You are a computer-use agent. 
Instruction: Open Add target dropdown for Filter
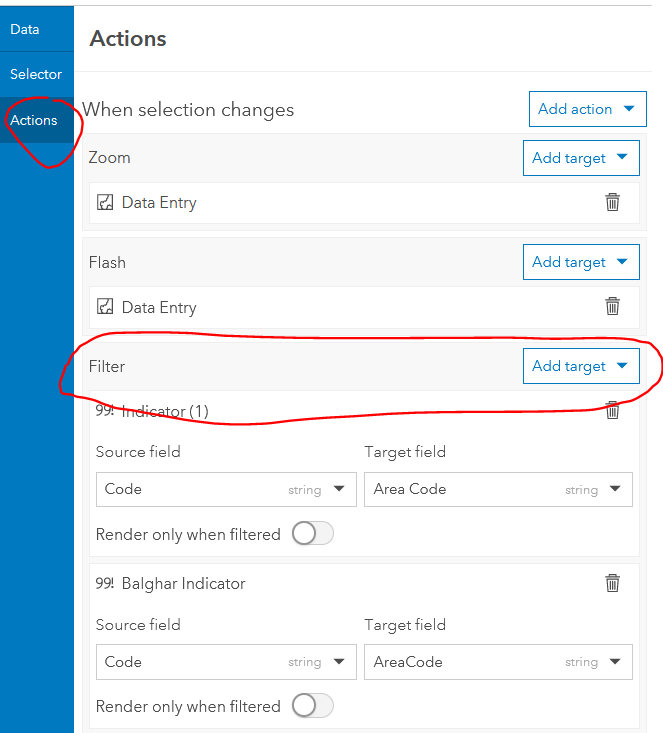(x=580, y=366)
